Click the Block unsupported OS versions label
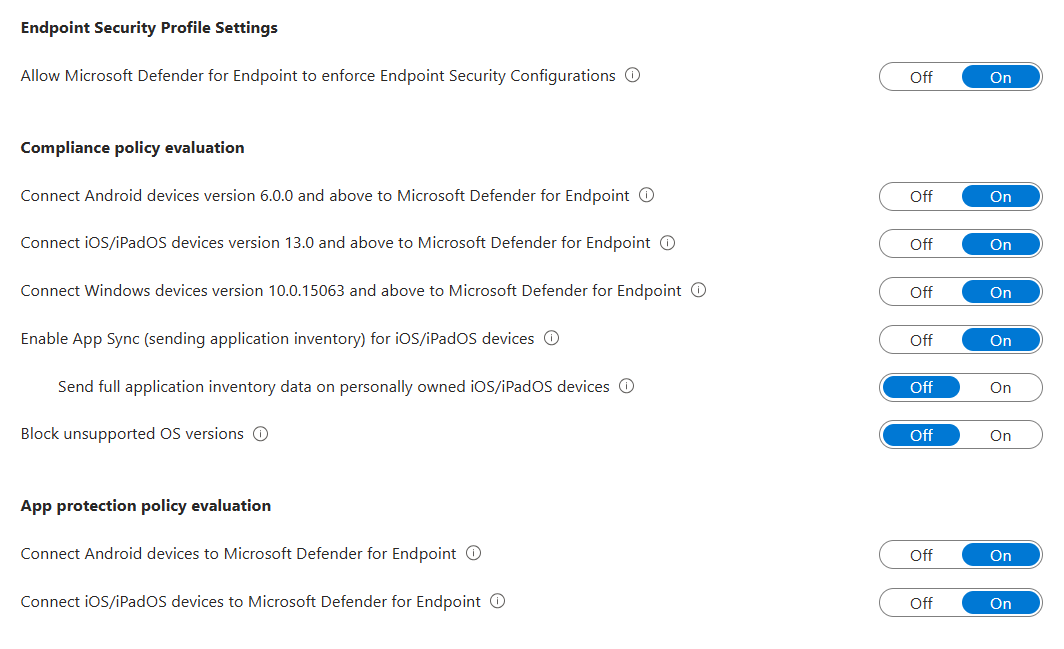This screenshot has height=649, width=1064. [132, 434]
